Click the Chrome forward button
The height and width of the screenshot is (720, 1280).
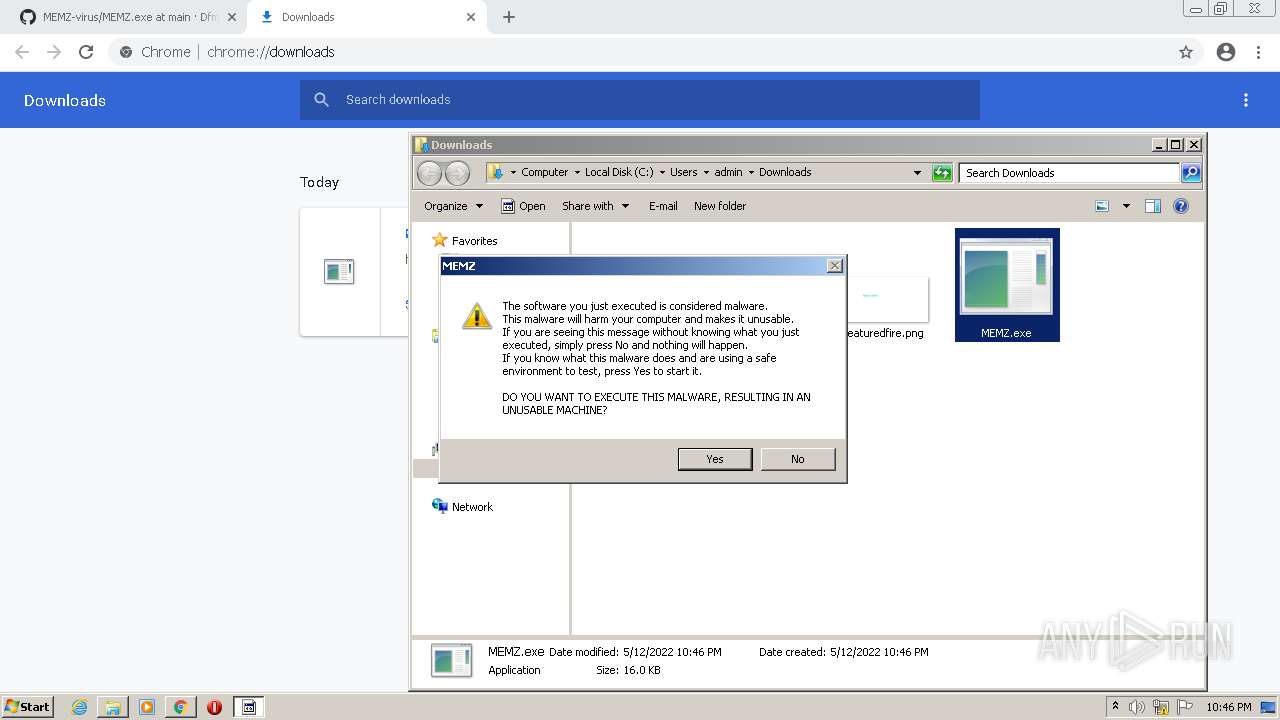pyautogui.click(x=54, y=52)
